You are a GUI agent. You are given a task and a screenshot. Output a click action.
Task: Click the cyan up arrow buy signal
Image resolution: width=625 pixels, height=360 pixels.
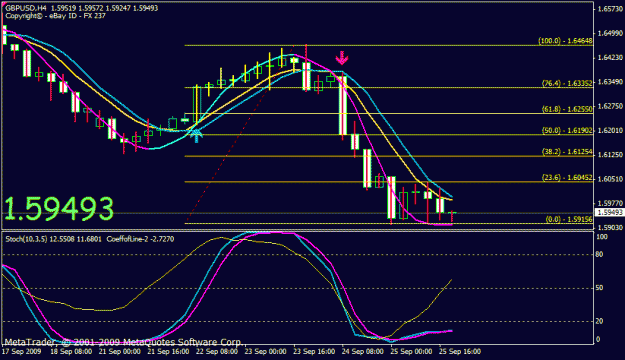pyautogui.click(x=196, y=136)
